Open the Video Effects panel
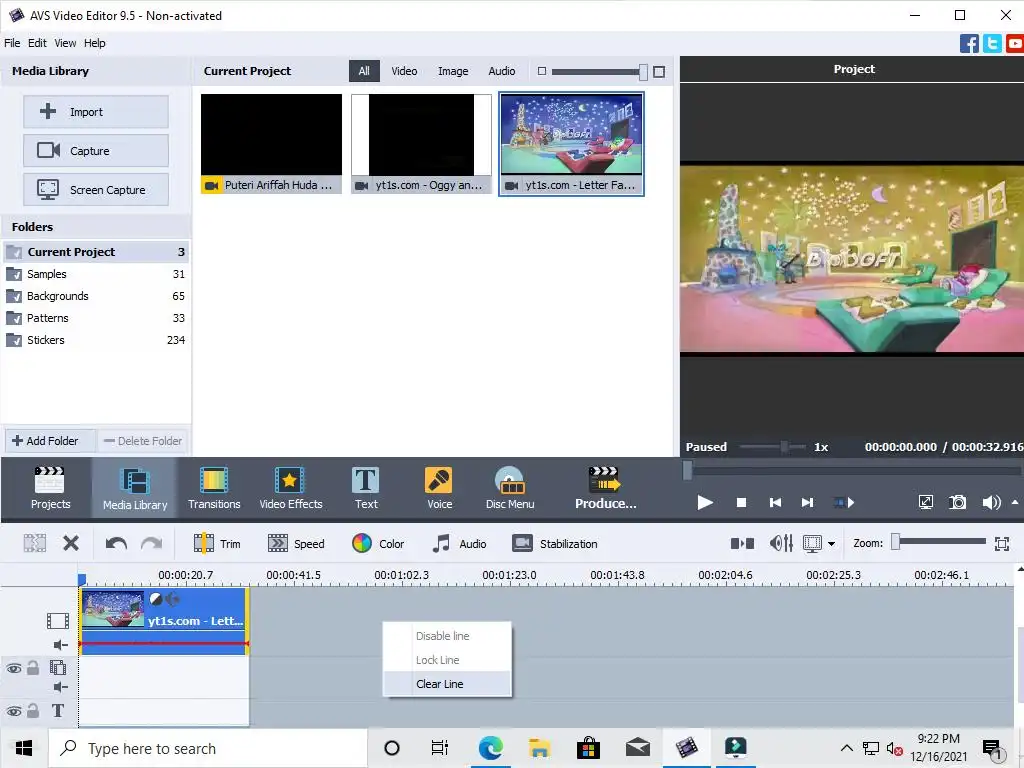 [291, 488]
